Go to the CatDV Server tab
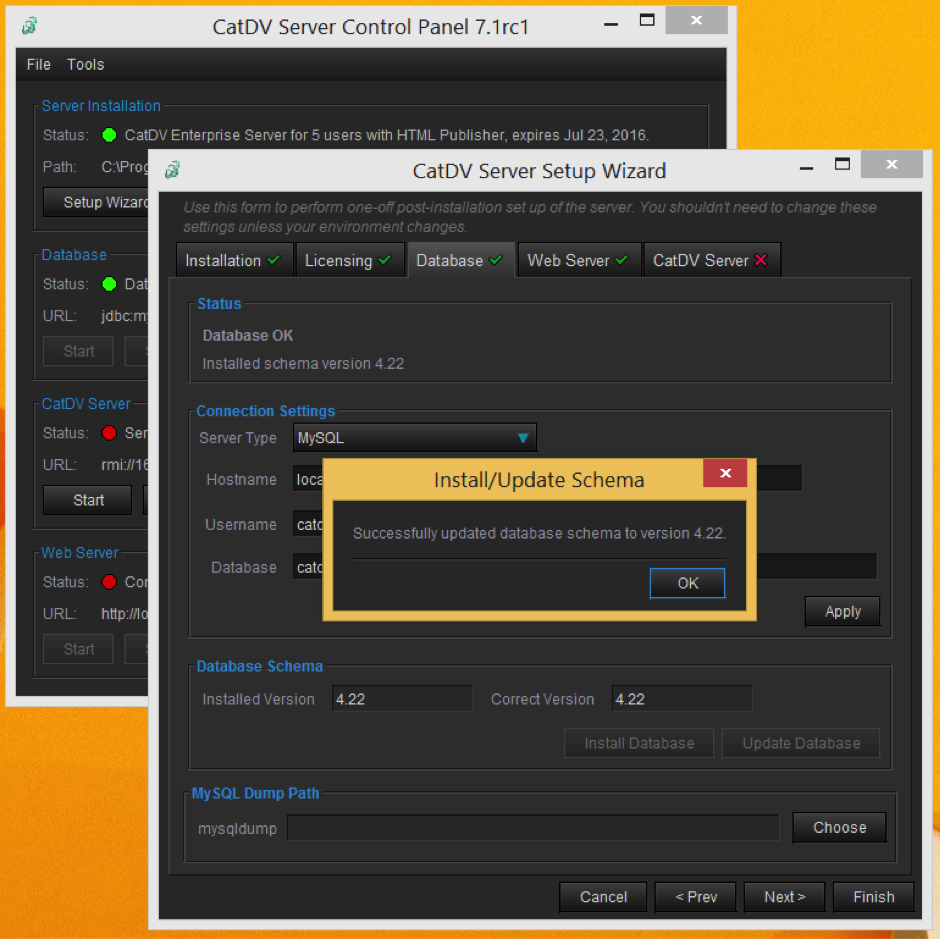The image size is (941, 939). click(710, 260)
